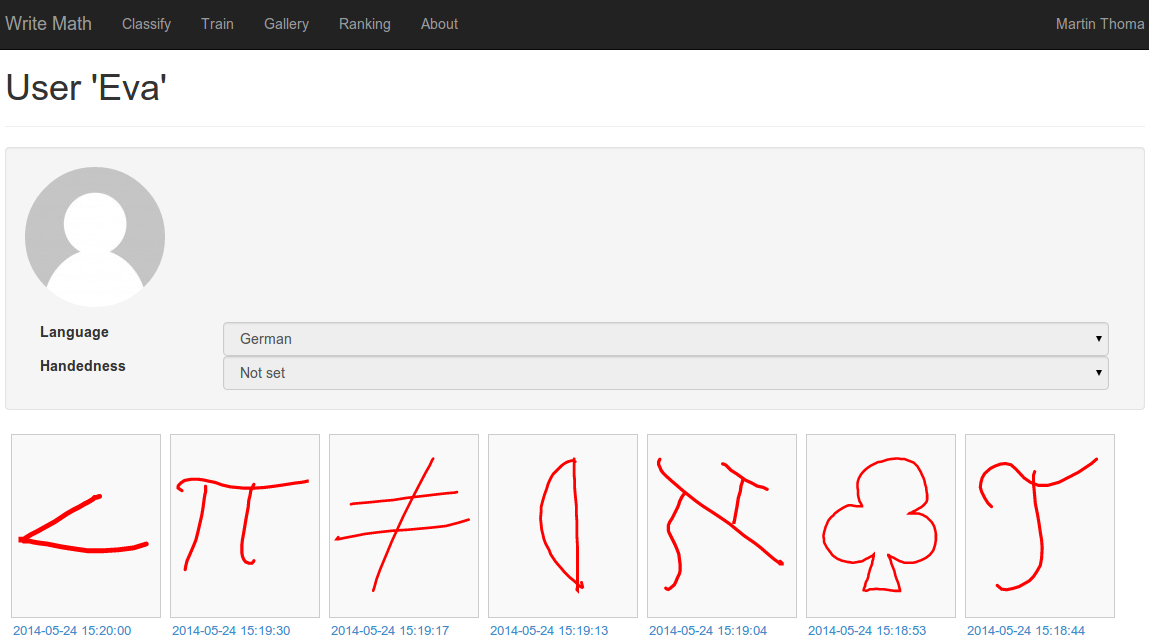Open the Train menu item

click(217, 24)
